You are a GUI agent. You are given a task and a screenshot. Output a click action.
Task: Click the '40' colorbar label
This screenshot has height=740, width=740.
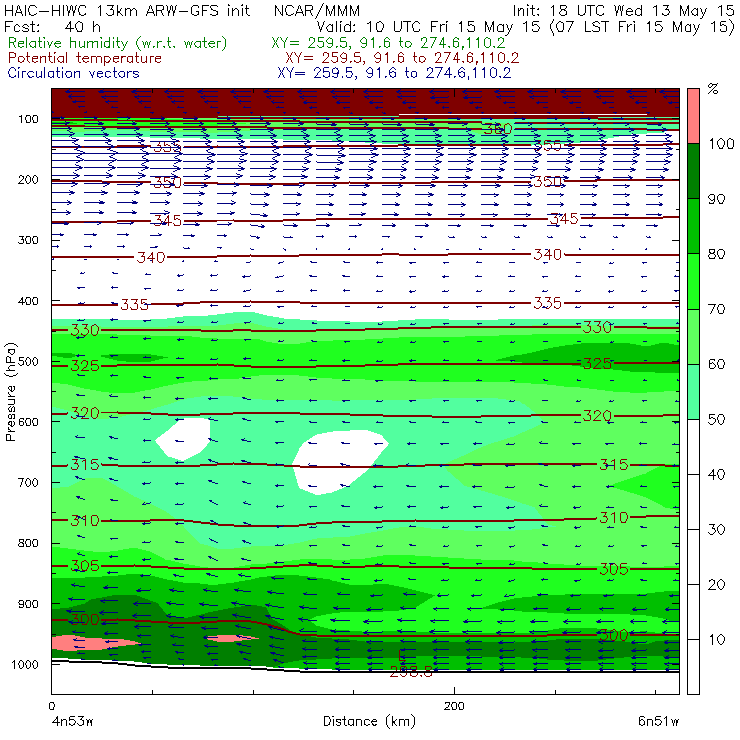[x=716, y=474]
